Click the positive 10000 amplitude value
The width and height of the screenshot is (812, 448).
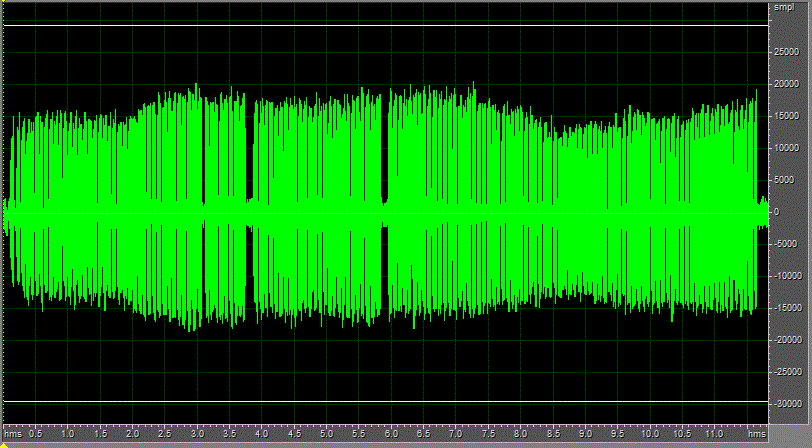point(786,148)
